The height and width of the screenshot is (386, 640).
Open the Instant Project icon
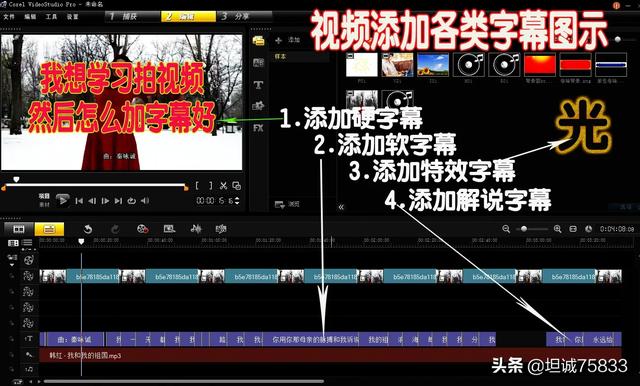pyautogui.click(x=169, y=229)
